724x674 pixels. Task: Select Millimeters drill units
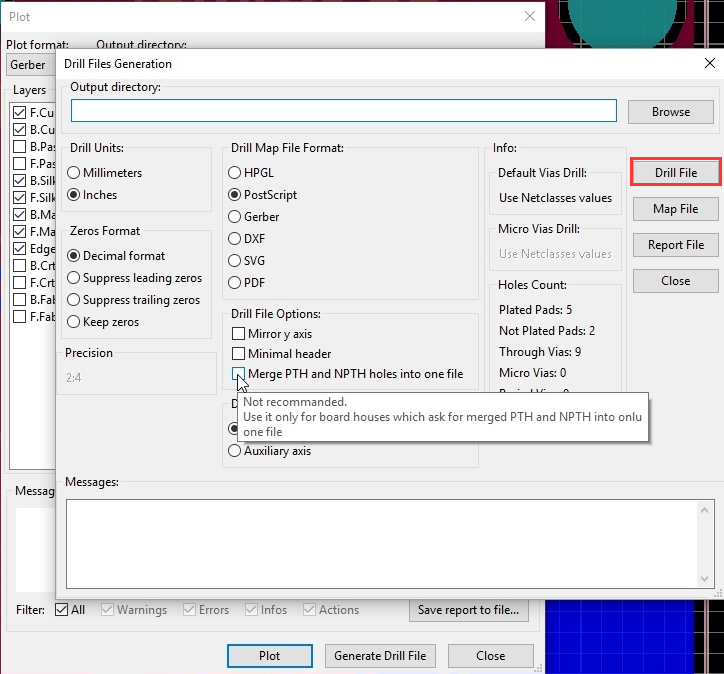(74, 173)
